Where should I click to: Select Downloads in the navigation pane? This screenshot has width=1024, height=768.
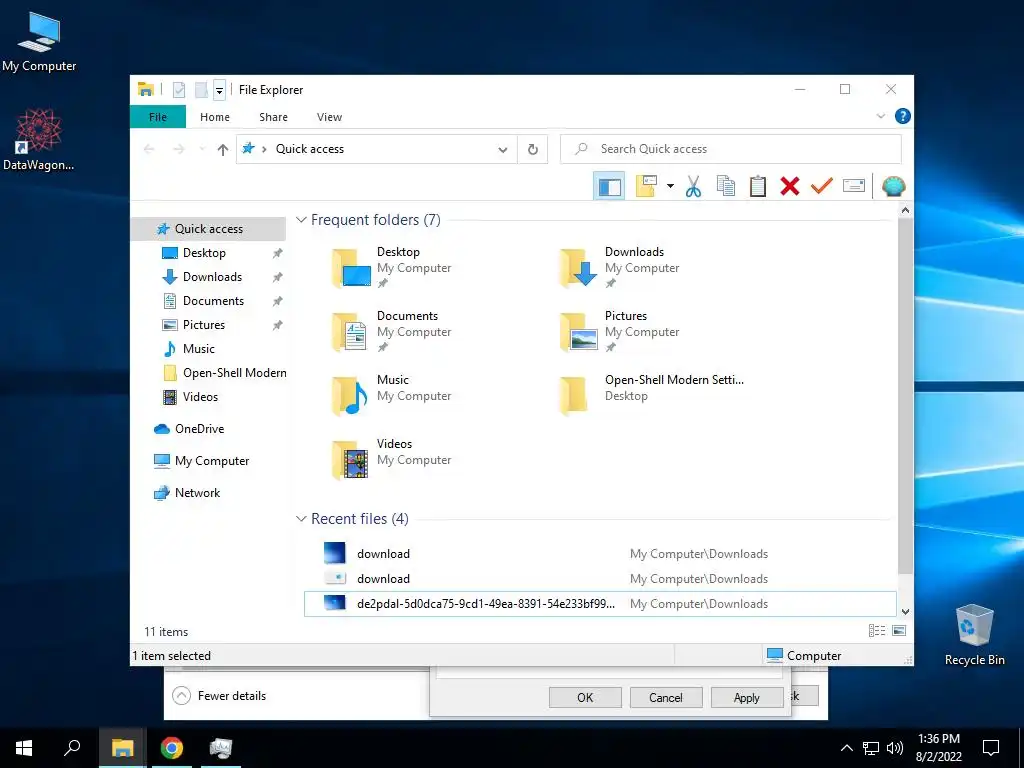pyautogui.click(x=212, y=277)
